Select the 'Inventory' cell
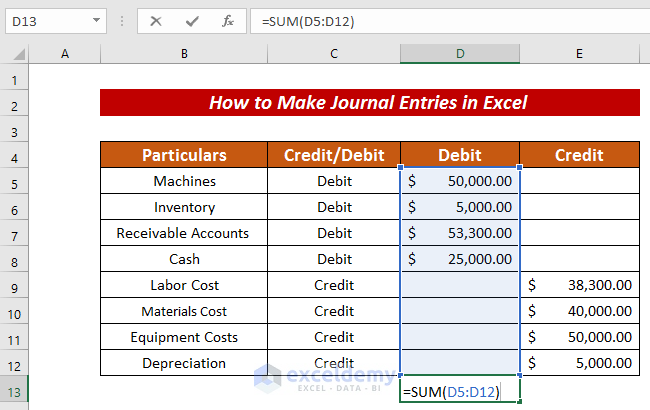The width and height of the screenshot is (650, 410). [x=184, y=207]
